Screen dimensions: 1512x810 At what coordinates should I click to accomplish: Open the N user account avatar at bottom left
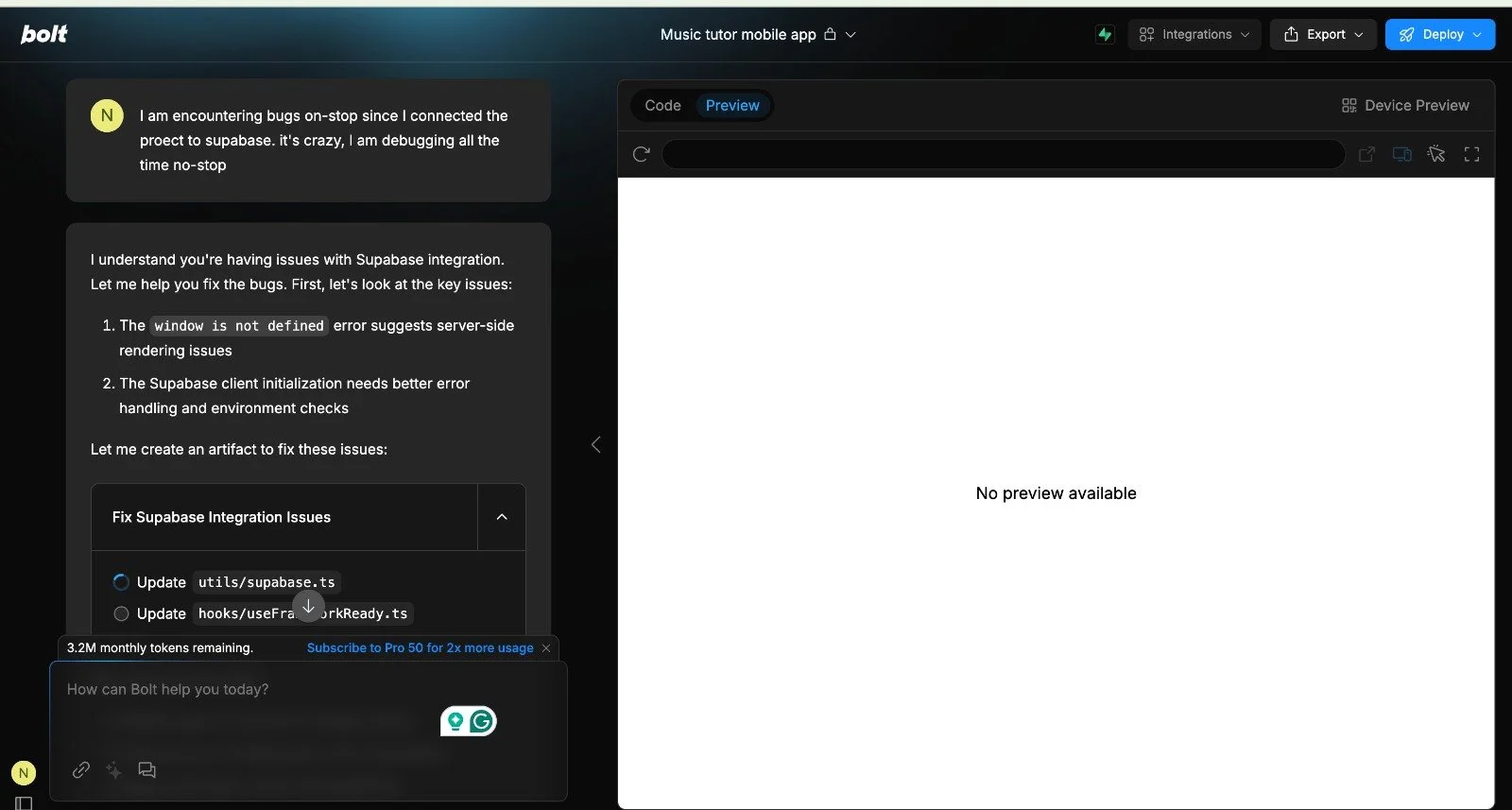click(x=24, y=772)
